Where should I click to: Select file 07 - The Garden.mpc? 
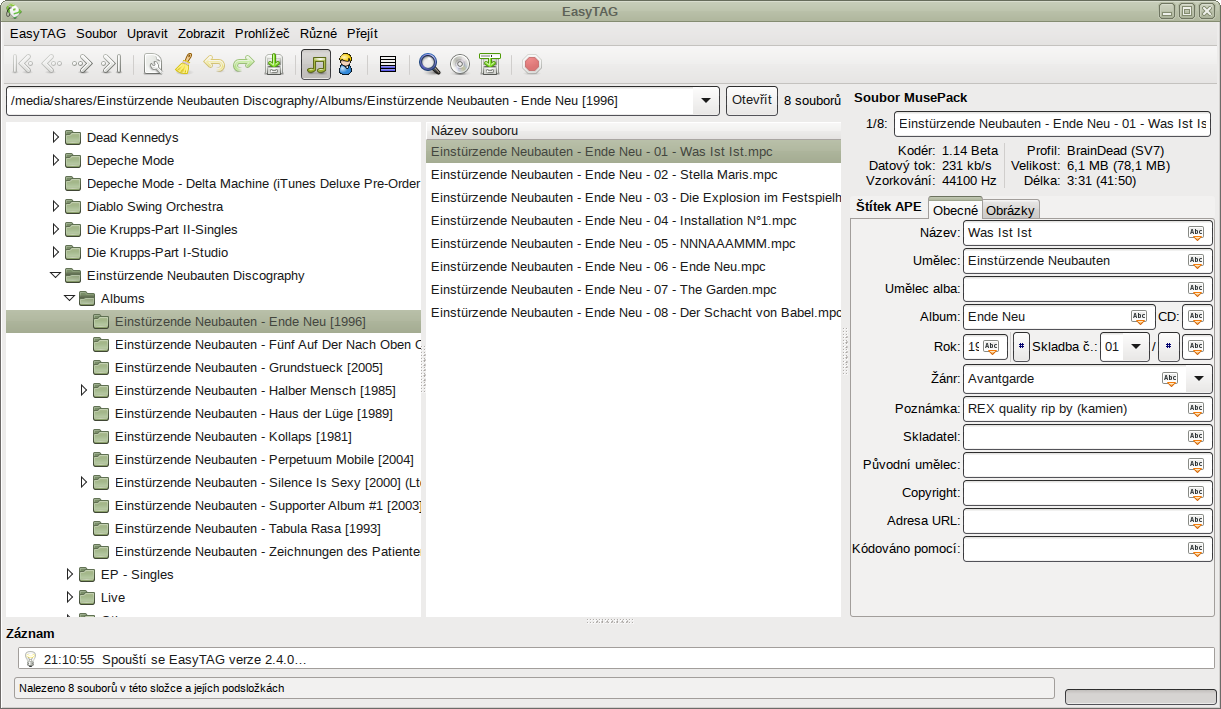(x=633, y=289)
